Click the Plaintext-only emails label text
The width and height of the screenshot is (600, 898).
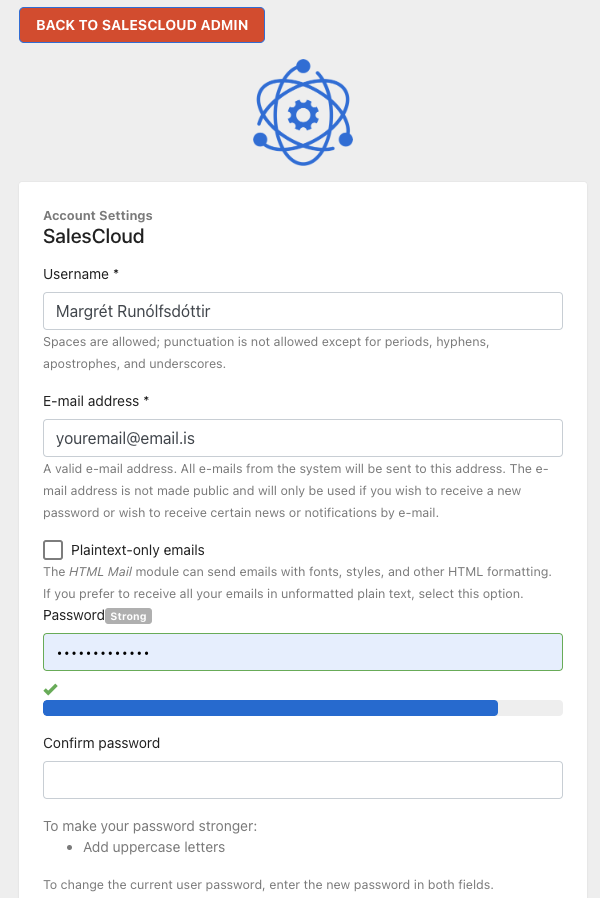(137, 550)
